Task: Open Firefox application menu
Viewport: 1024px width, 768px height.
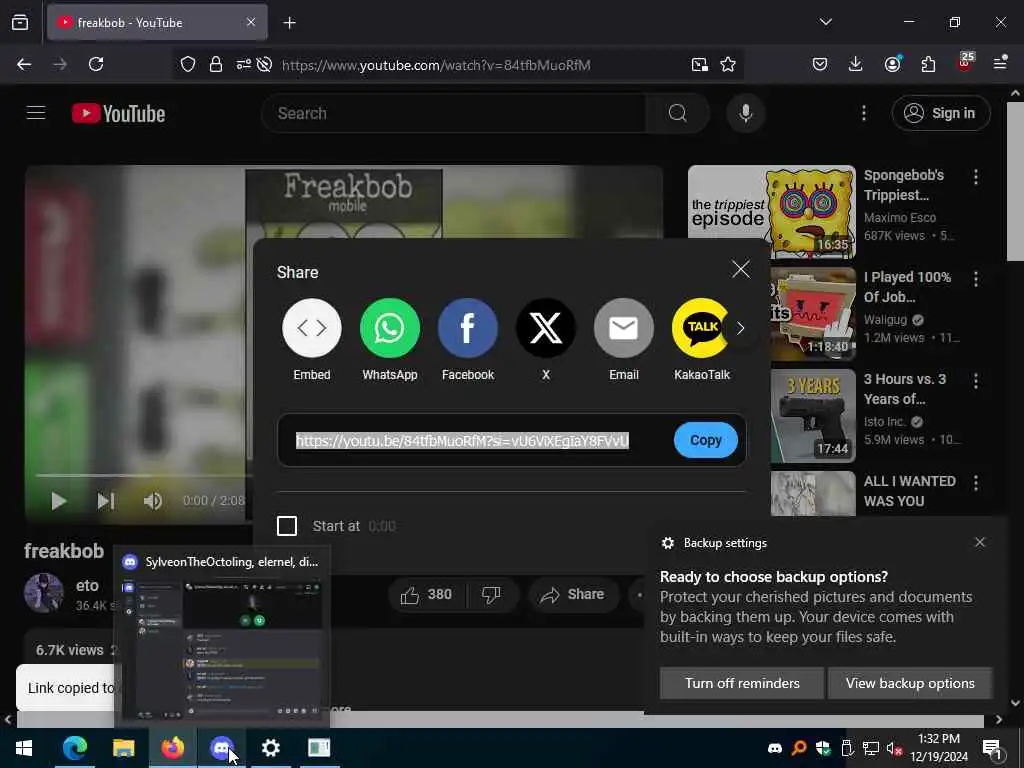Action: (1000, 64)
